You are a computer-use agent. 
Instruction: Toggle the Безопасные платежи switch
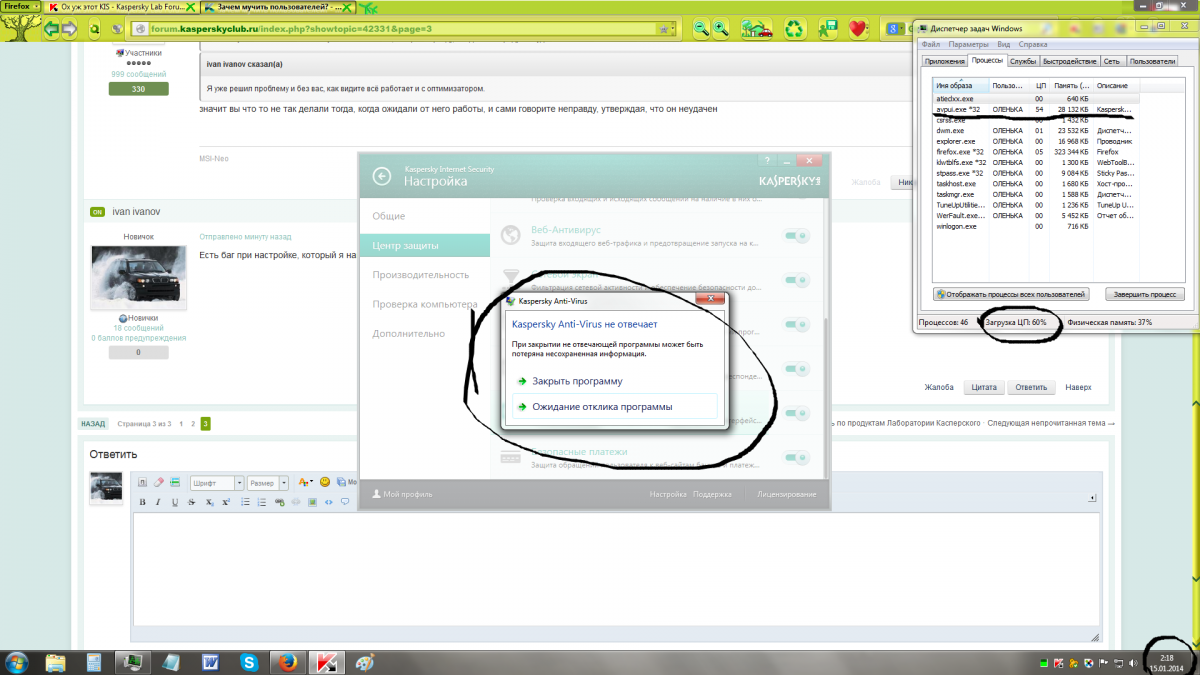797,458
